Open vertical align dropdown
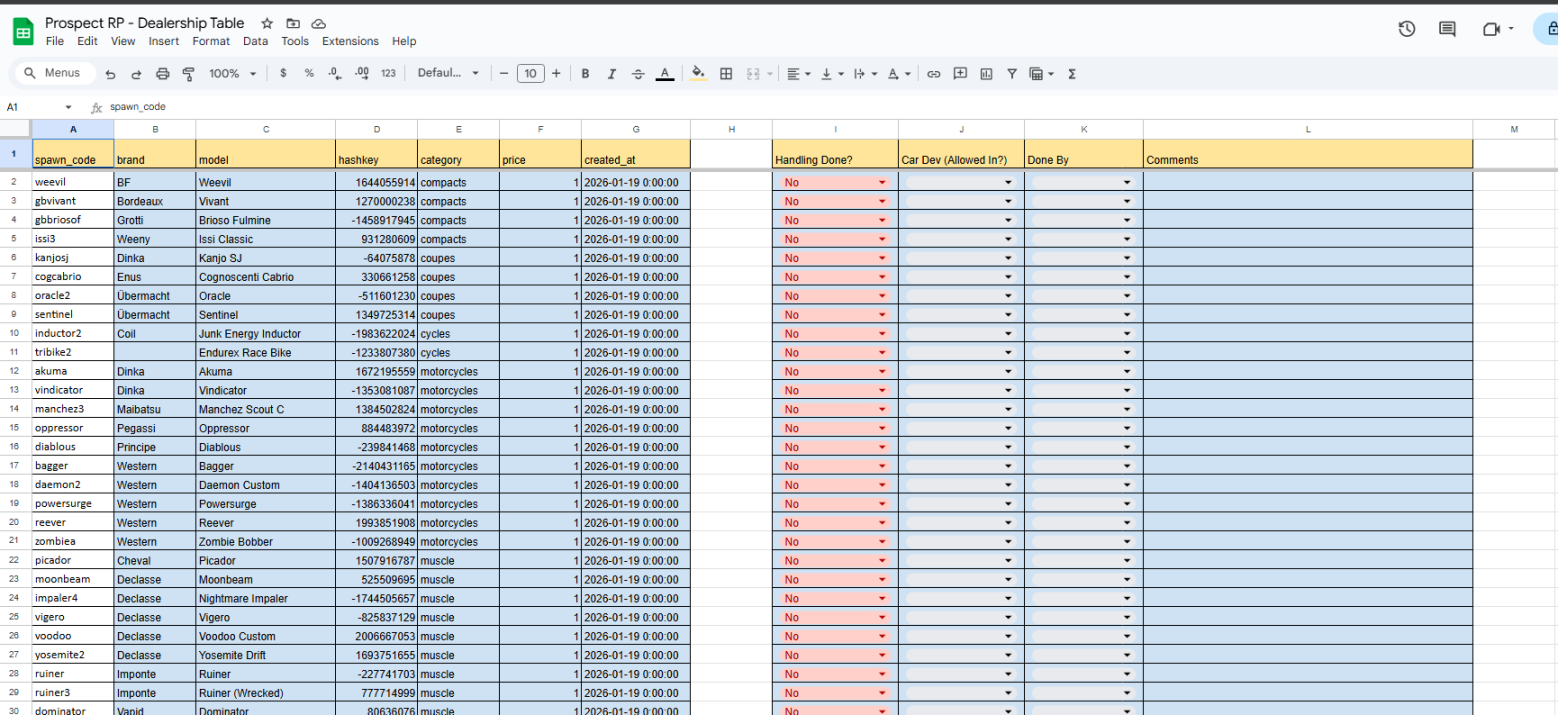Image resolution: width=1558 pixels, height=715 pixels. pyautogui.click(x=831, y=74)
